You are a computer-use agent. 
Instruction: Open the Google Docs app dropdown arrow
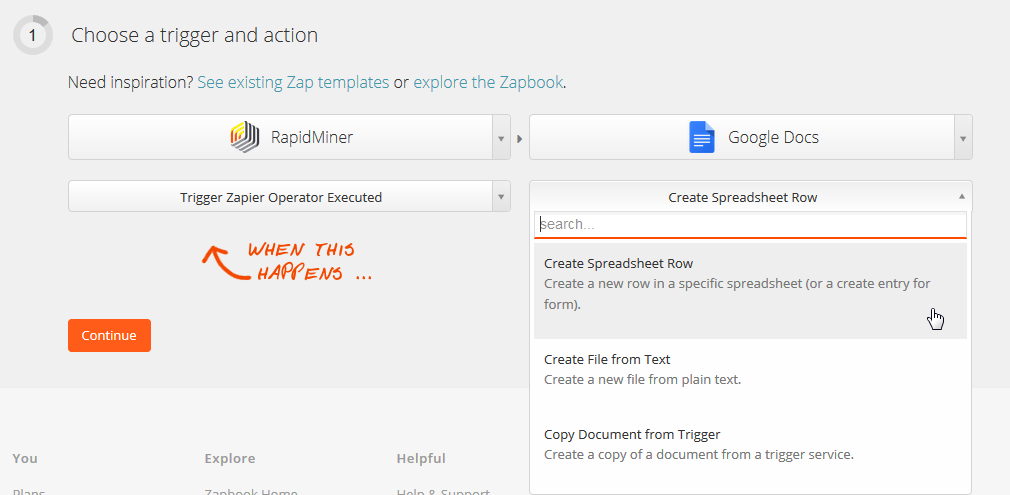click(x=962, y=138)
